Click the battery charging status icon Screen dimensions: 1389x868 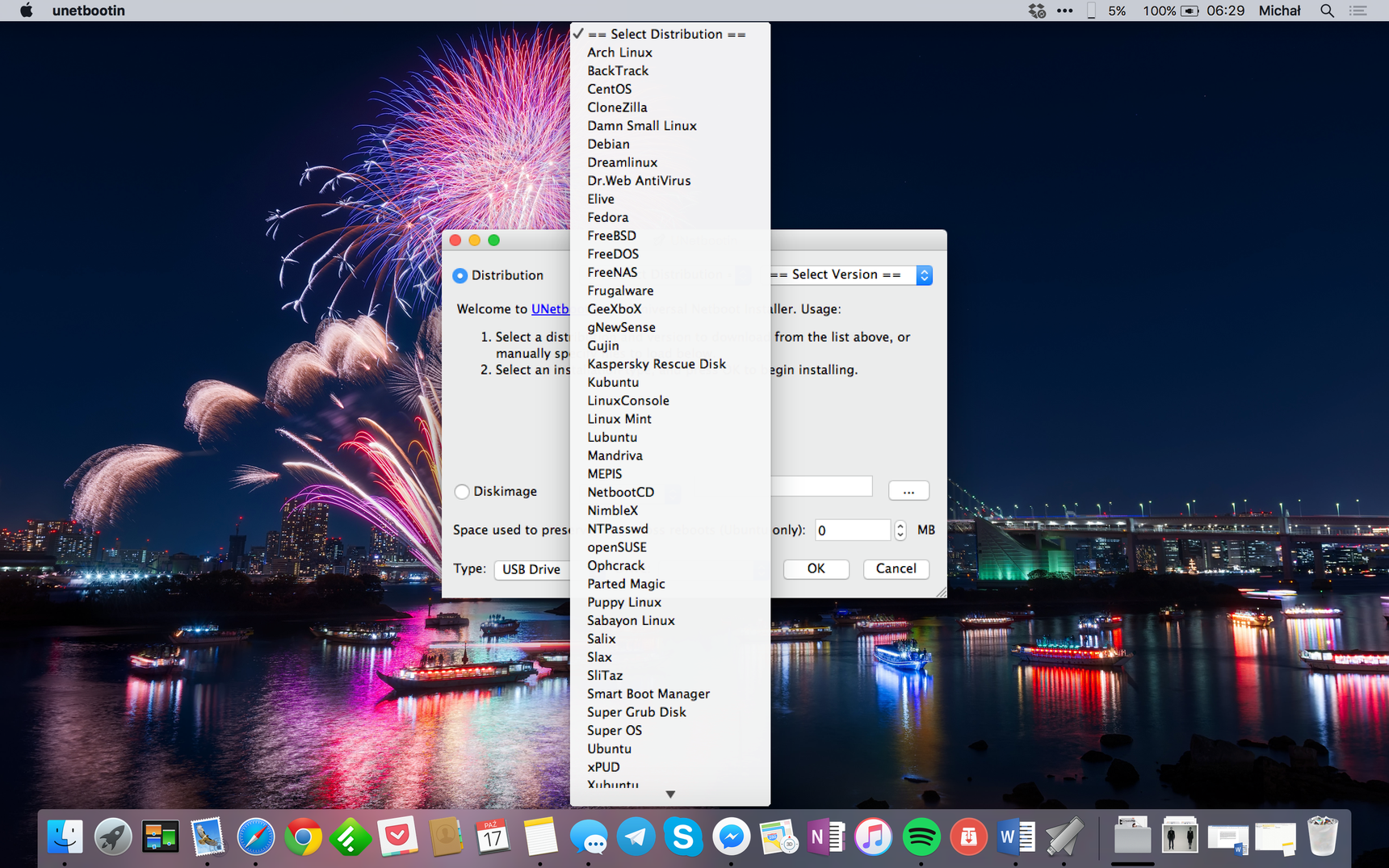[1190, 10]
